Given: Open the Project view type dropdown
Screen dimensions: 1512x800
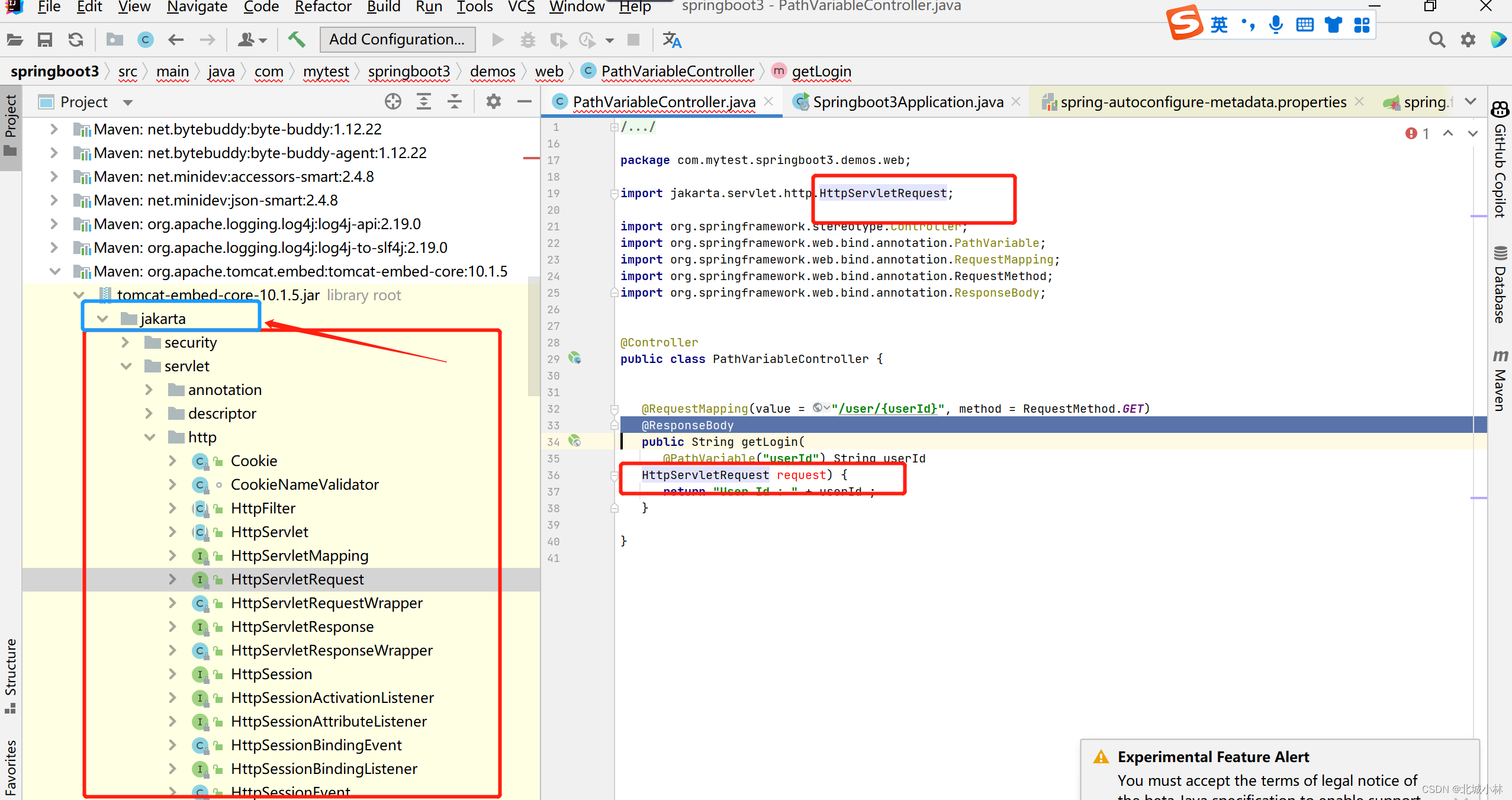Looking at the screenshot, I should click(128, 102).
